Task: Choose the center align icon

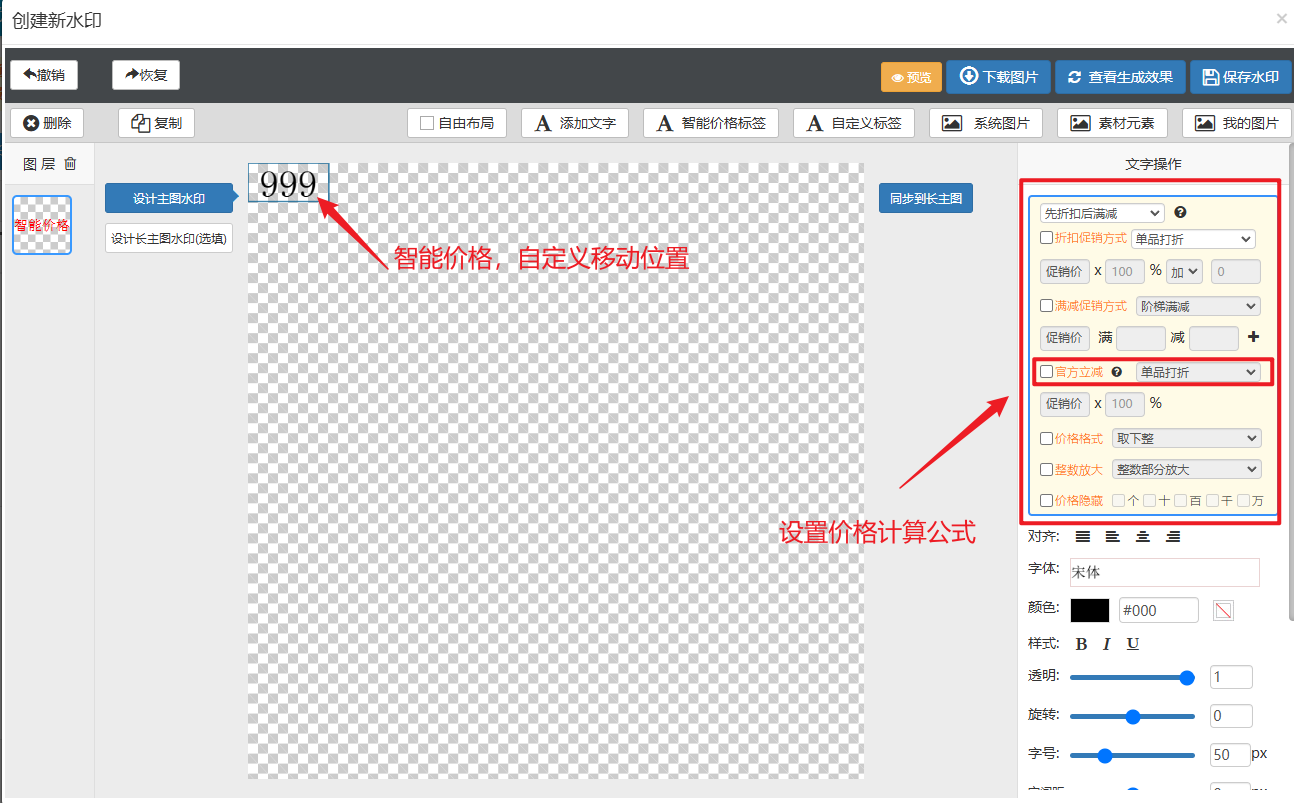Action: 1143,537
